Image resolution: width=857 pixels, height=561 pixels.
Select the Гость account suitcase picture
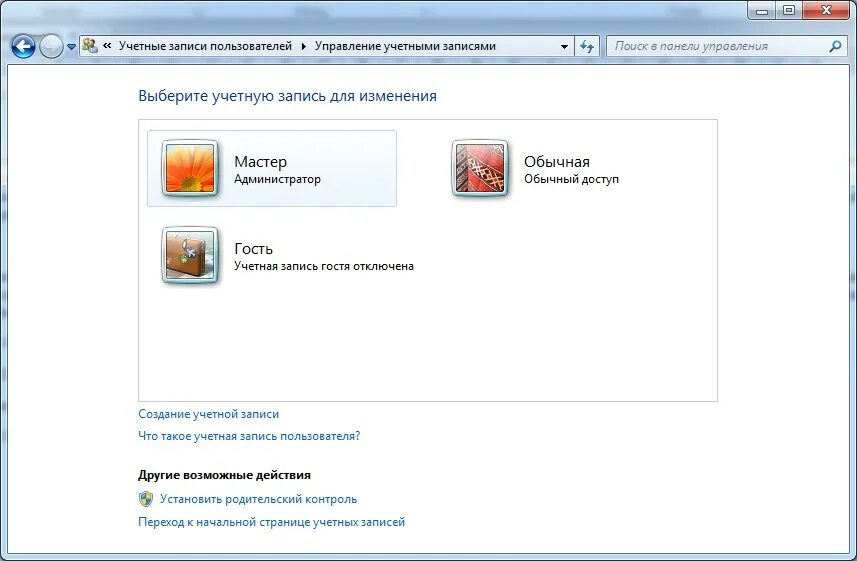click(190, 255)
